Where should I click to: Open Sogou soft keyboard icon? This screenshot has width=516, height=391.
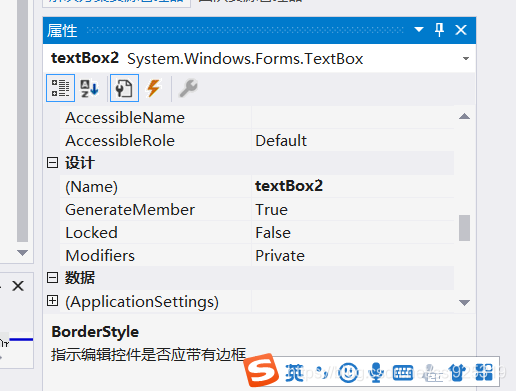pos(403,372)
